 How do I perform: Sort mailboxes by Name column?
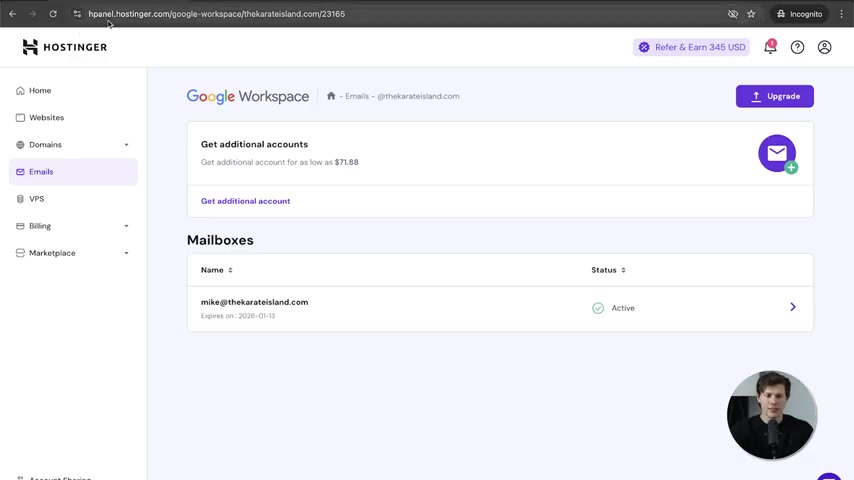[217, 270]
